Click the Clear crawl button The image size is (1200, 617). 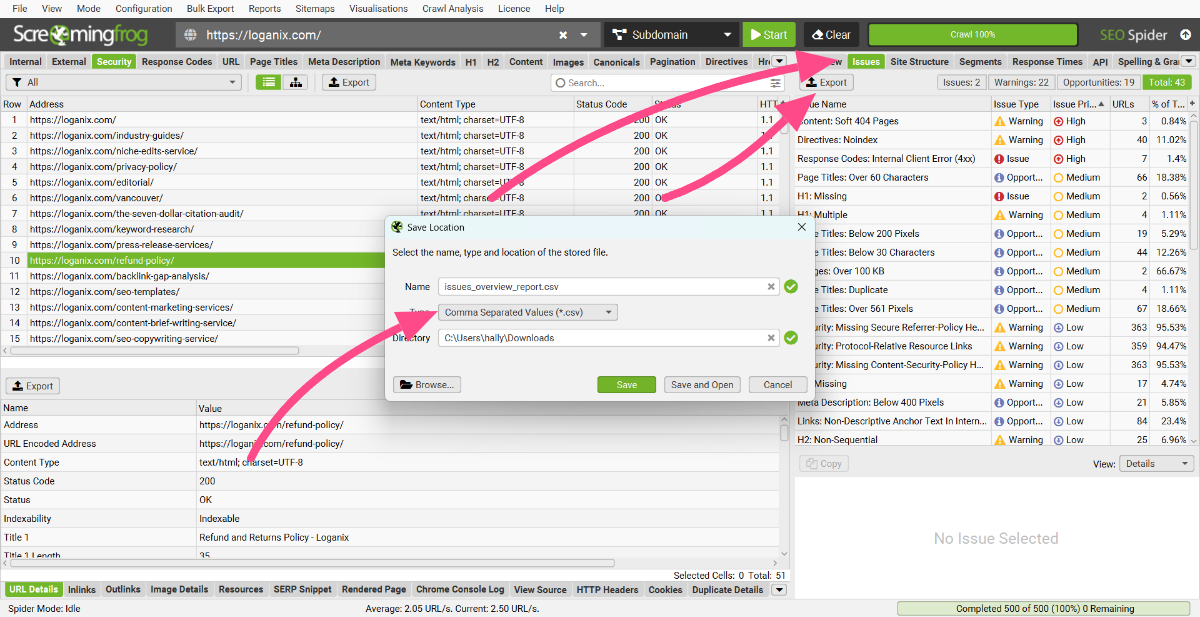click(831, 35)
